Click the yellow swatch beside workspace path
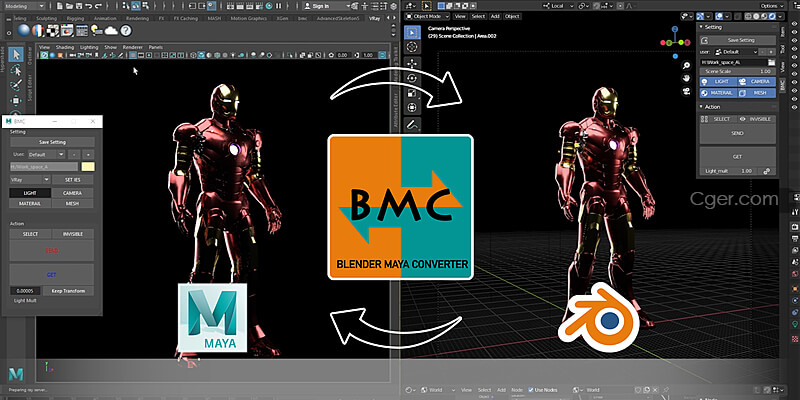The image size is (800, 400). (88, 167)
